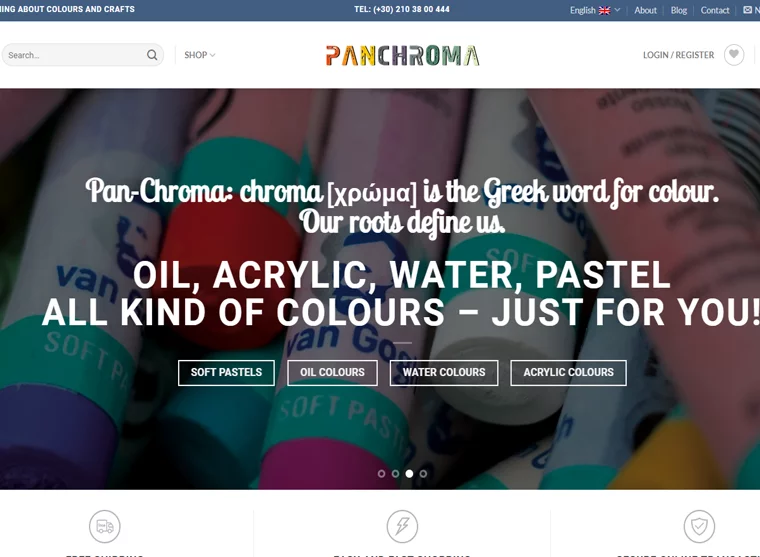Click the UK flag language icon

[604, 10]
